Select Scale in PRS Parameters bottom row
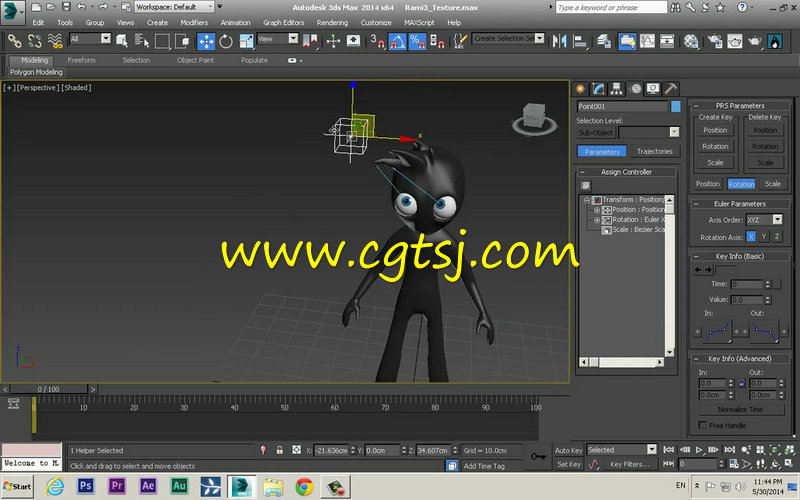The image size is (800, 500). click(772, 184)
